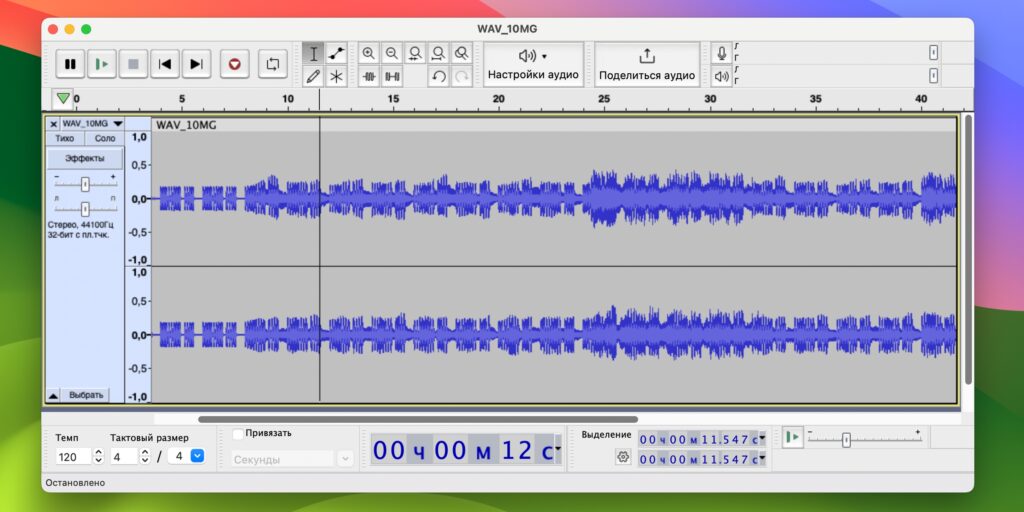Click the upper selection start time 00ч00м11.547с

(698, 439)
